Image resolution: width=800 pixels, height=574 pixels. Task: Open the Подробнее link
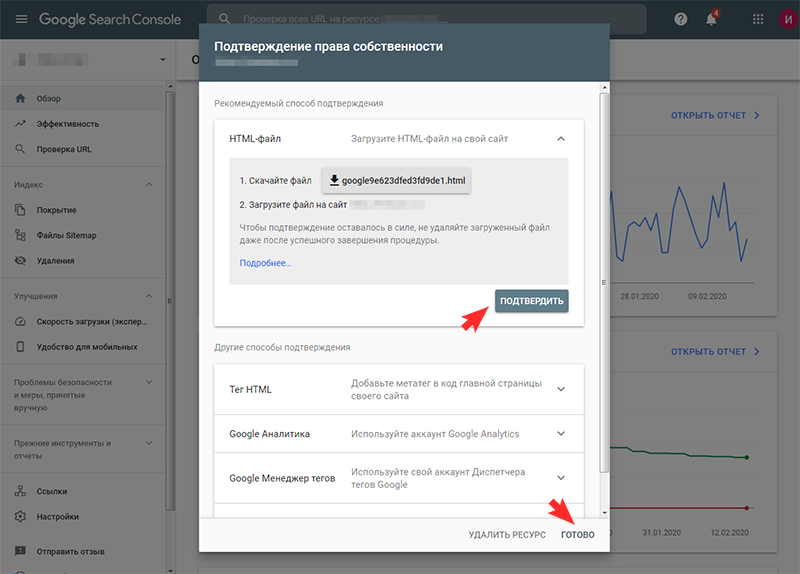point(265,263)
